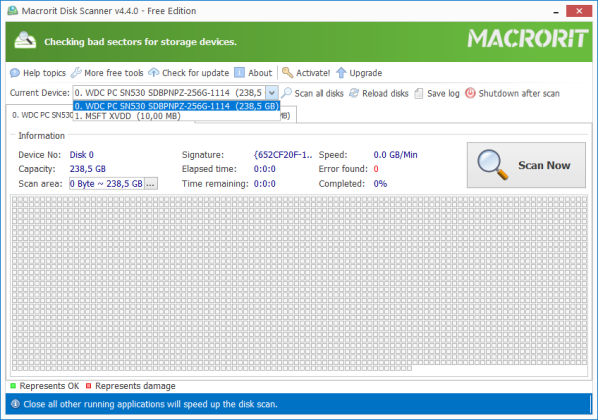
Task: Open Help topics
Action: (x=38, y=73)
